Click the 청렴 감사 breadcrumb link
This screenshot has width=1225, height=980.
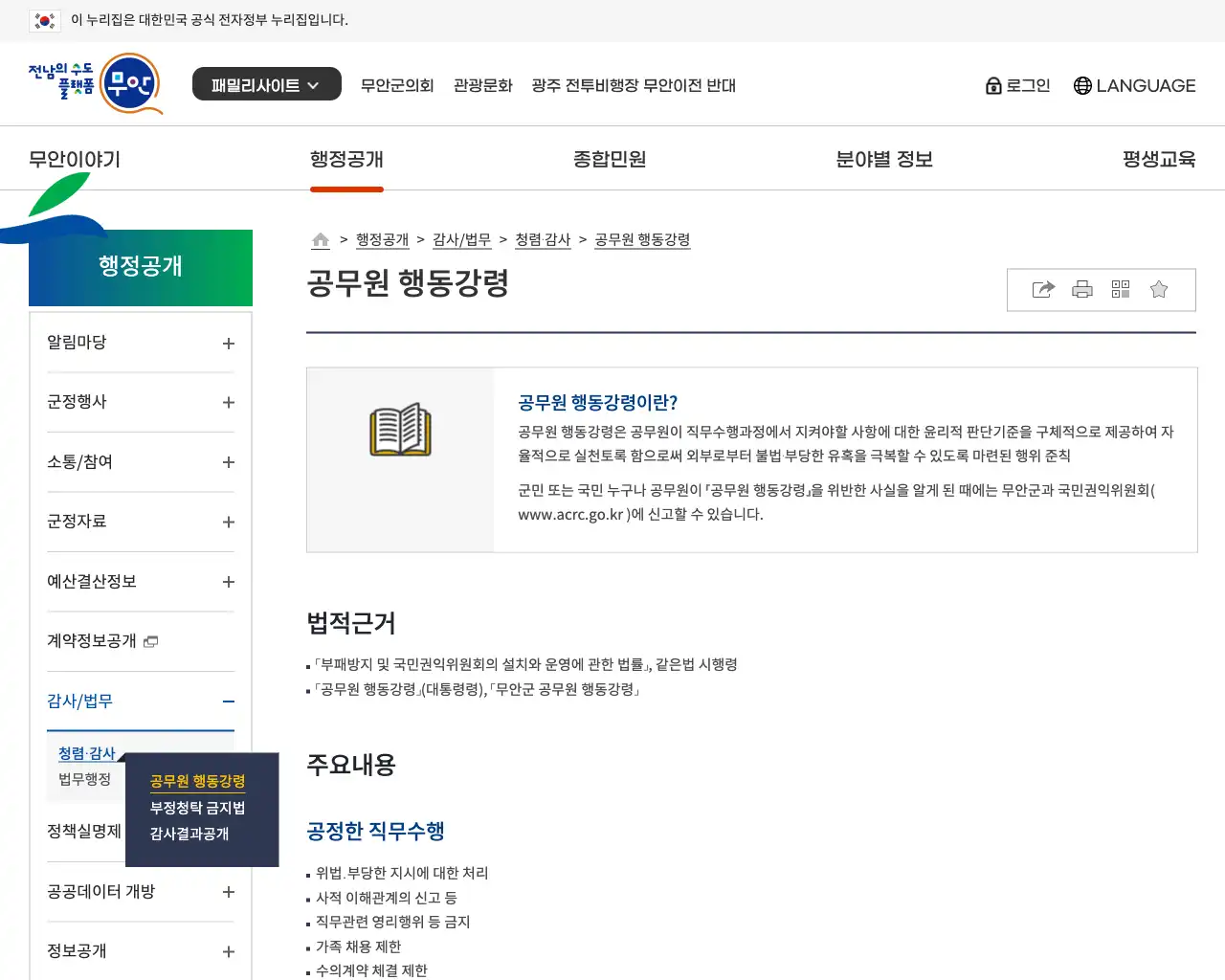click(543, 240)
